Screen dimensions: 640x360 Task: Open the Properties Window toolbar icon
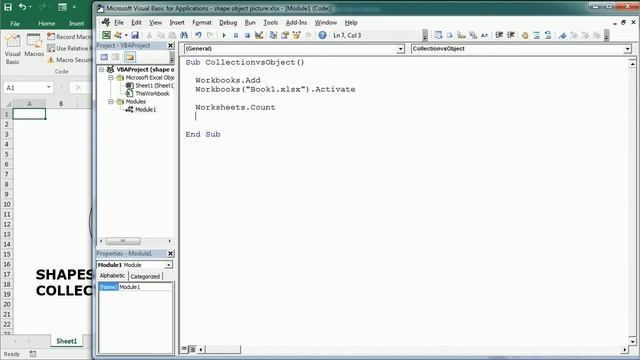pyautogui.click(x=285, y=36)
